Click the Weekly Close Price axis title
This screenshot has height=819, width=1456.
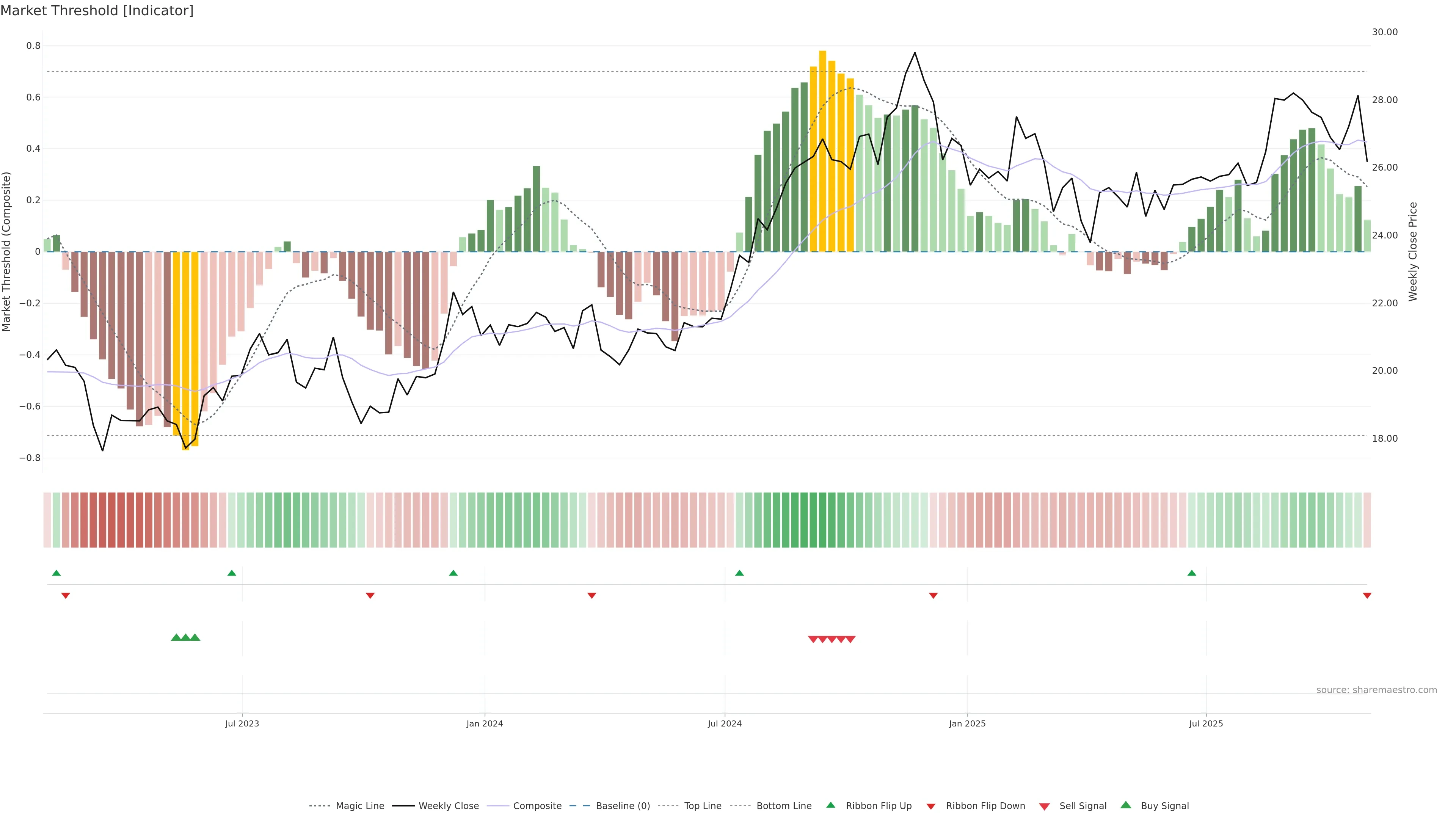[x=1413, y=251]
